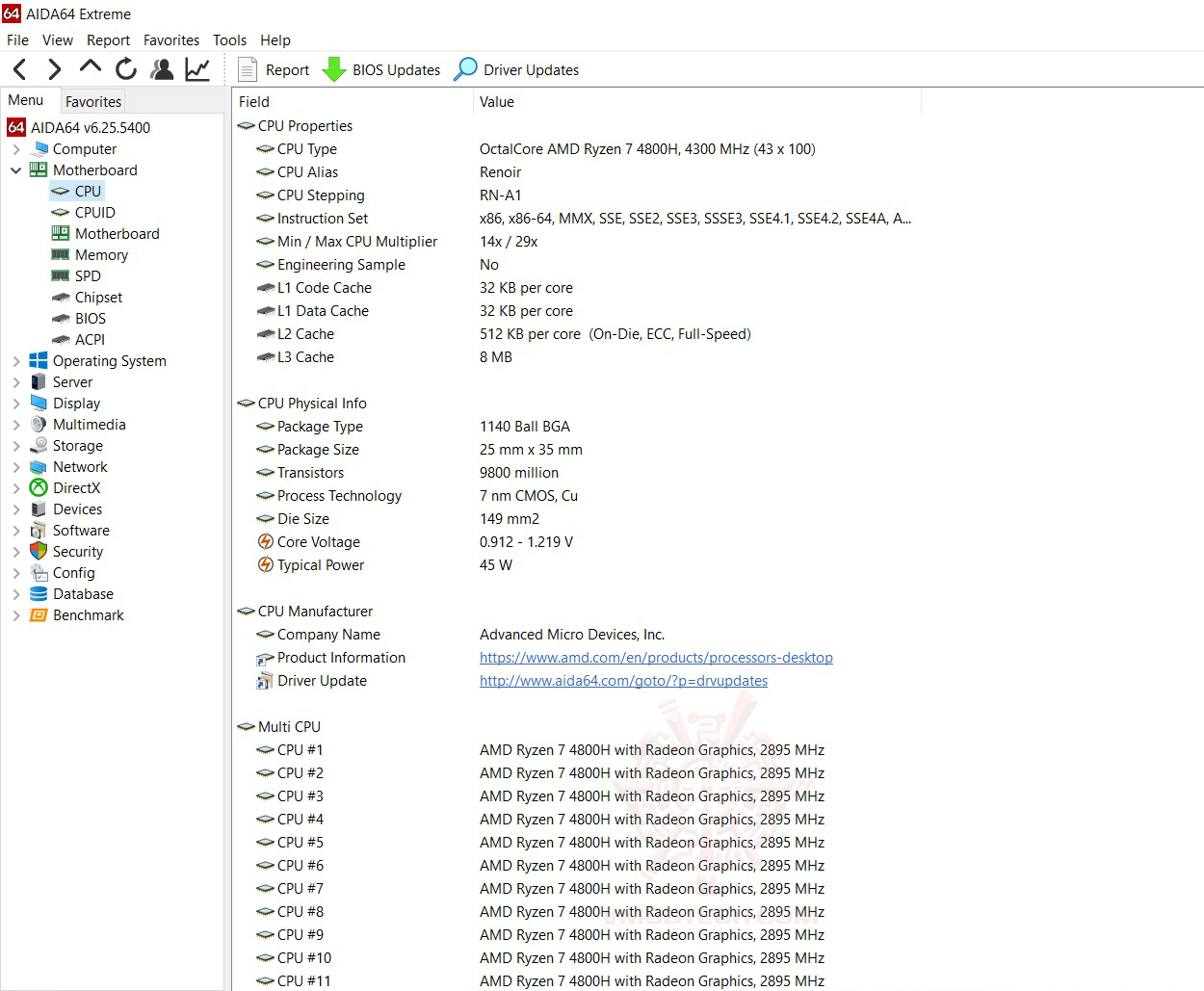
Task: Open the View menu
Action: pos(58,40)
